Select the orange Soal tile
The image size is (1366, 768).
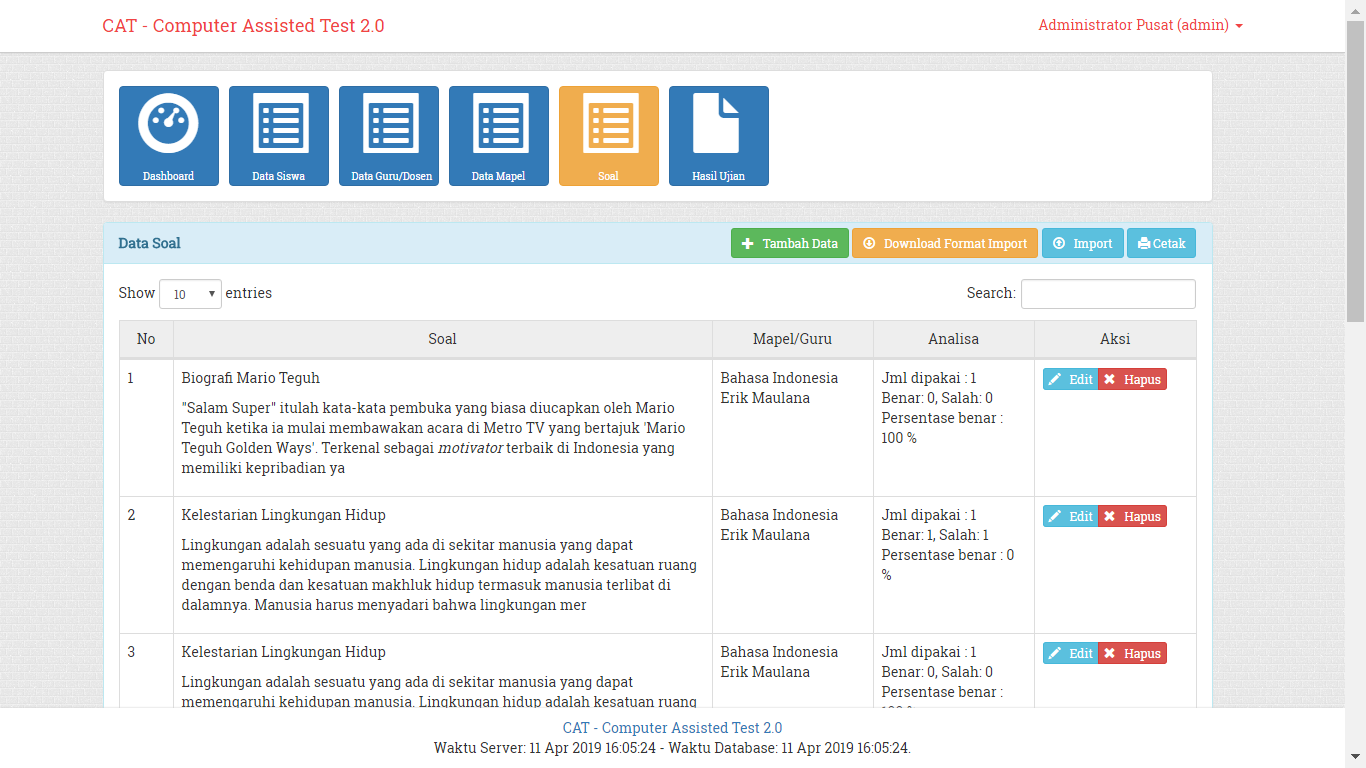click(608, 135)
